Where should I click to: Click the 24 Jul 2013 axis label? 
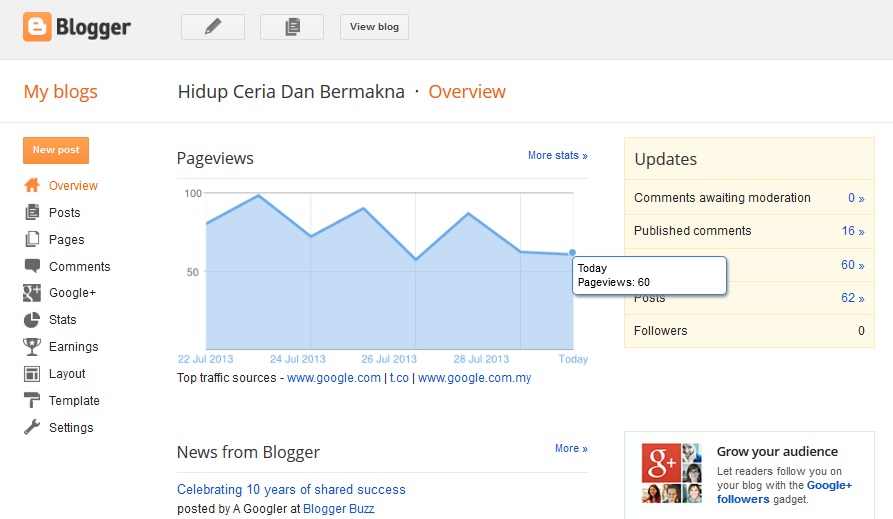(x=298, y=359)
